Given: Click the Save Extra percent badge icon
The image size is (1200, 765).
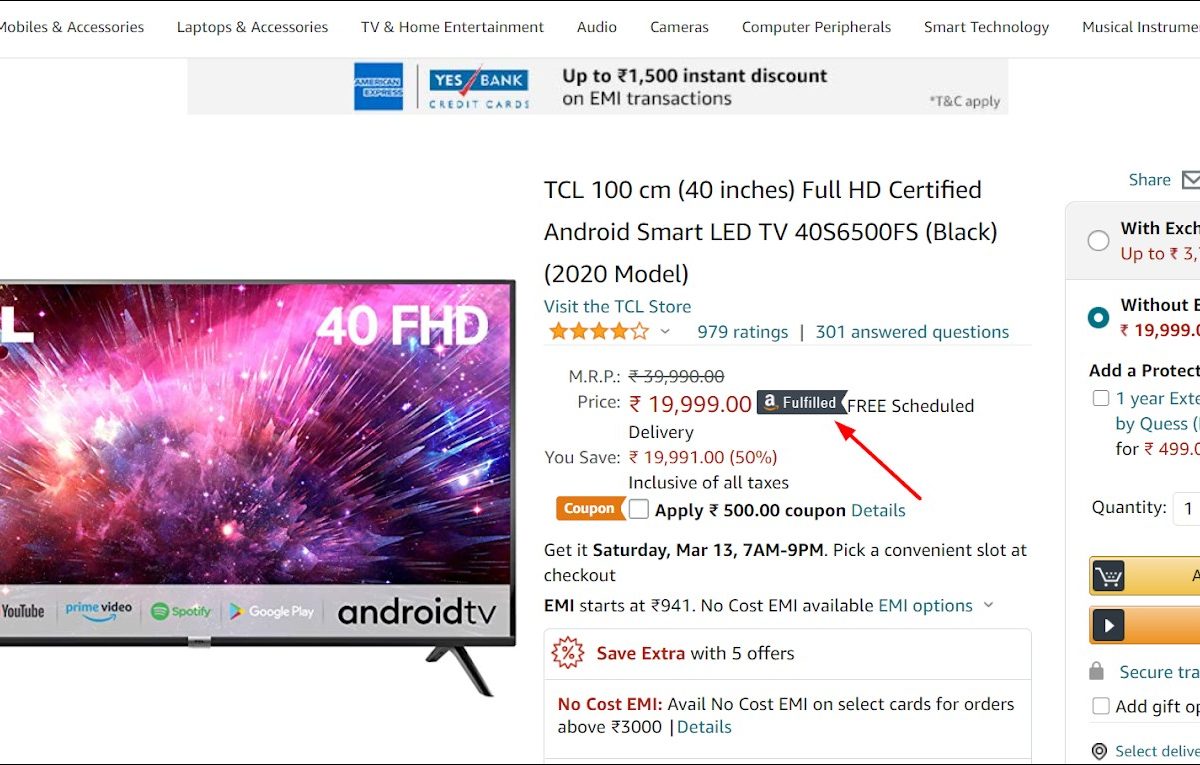Looking at the screenshot, I should pos(568,653).
